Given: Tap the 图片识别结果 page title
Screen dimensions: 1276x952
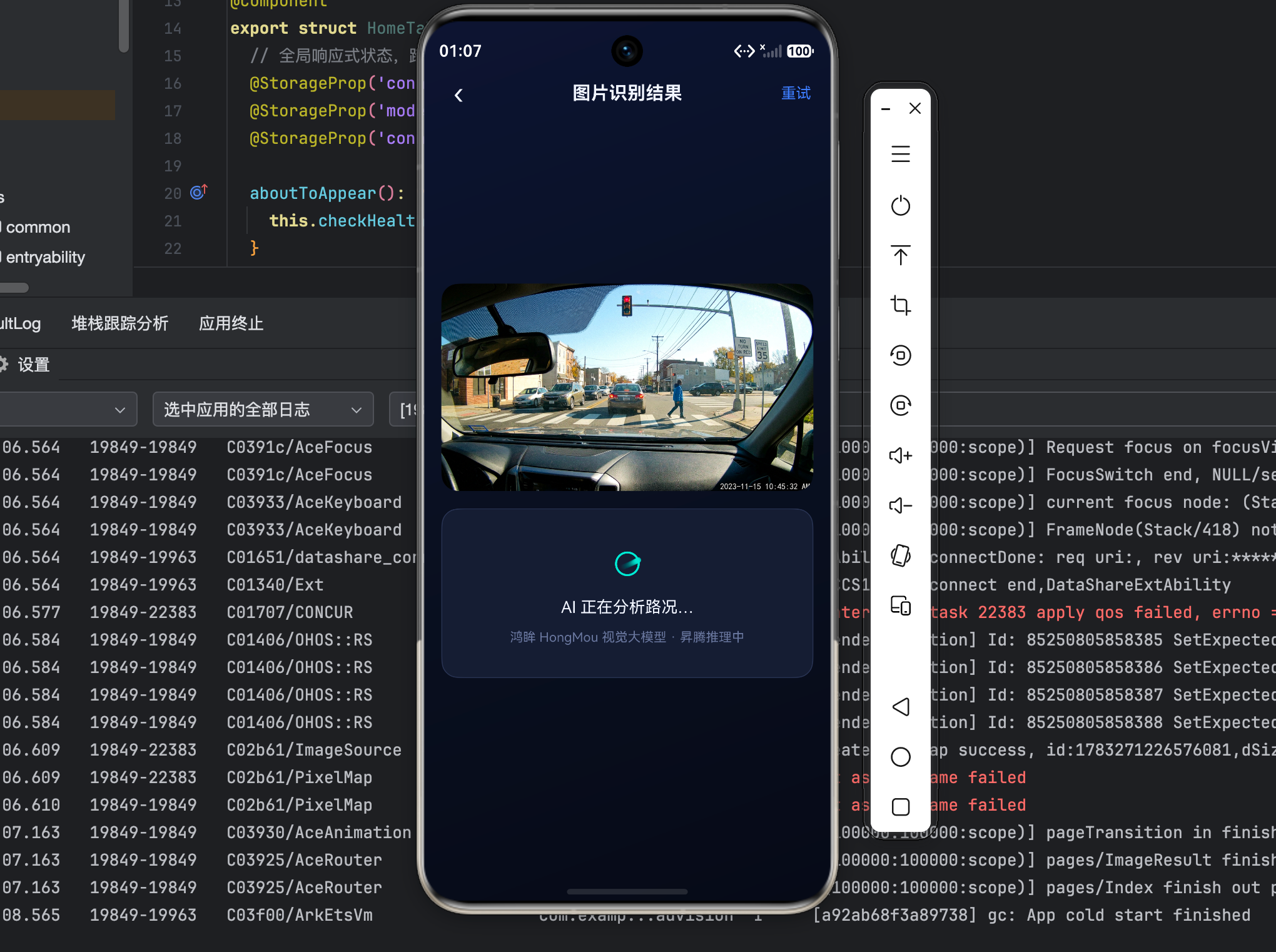Looking at the screenshot, I should 627,93.
